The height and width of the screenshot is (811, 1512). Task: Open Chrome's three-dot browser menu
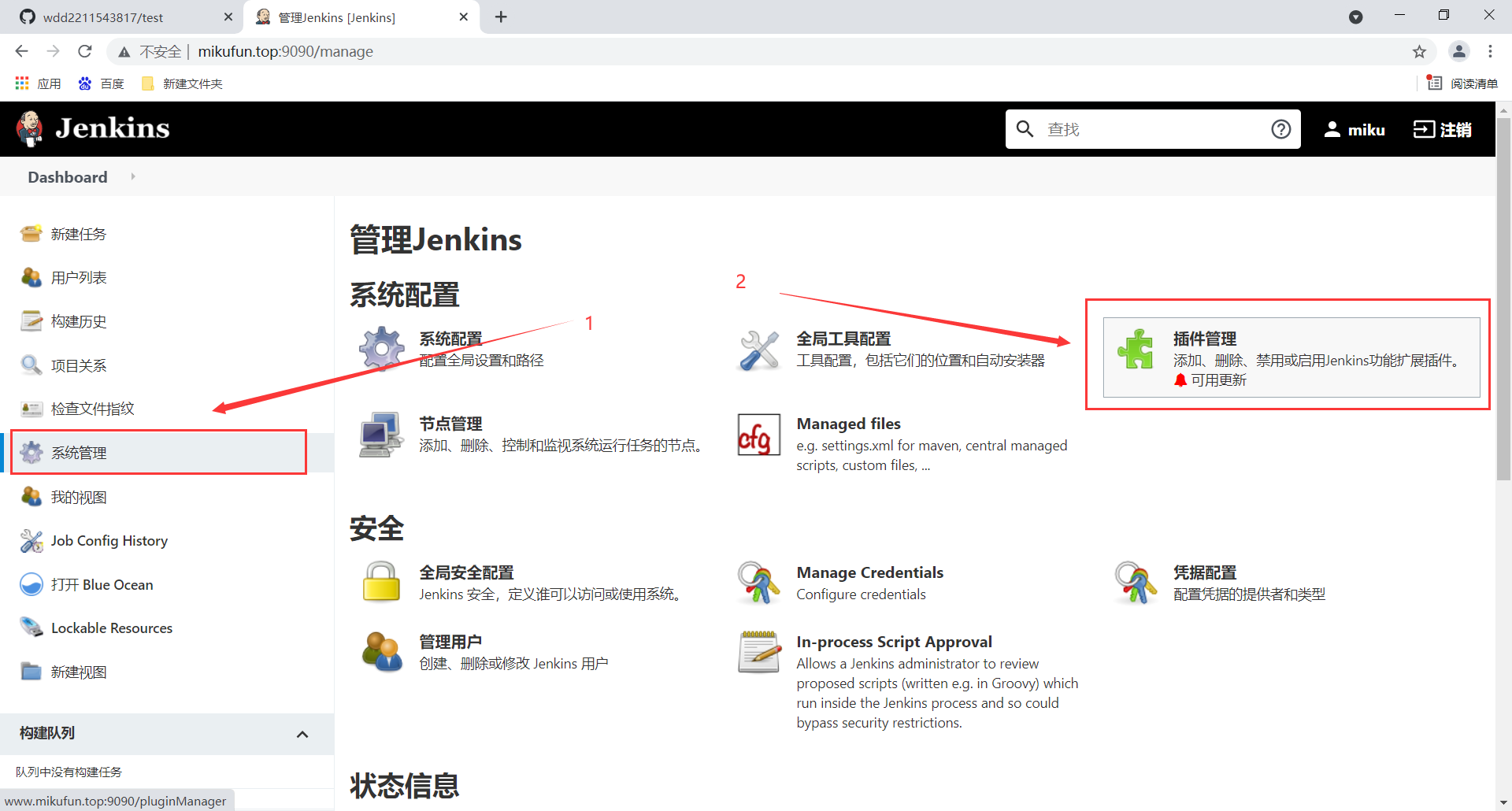coord(1491,51)
